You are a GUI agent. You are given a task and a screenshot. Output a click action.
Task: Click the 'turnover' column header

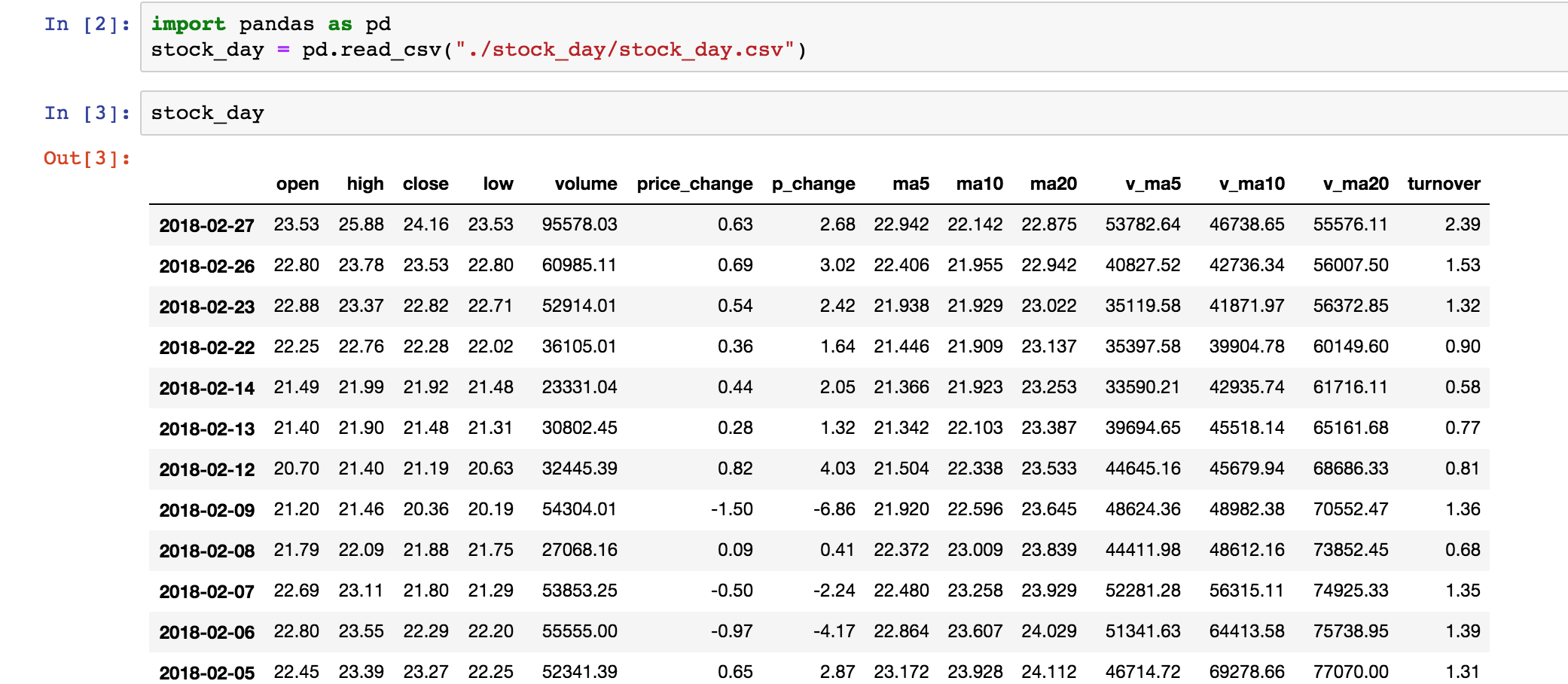[x=1444, y=184]
